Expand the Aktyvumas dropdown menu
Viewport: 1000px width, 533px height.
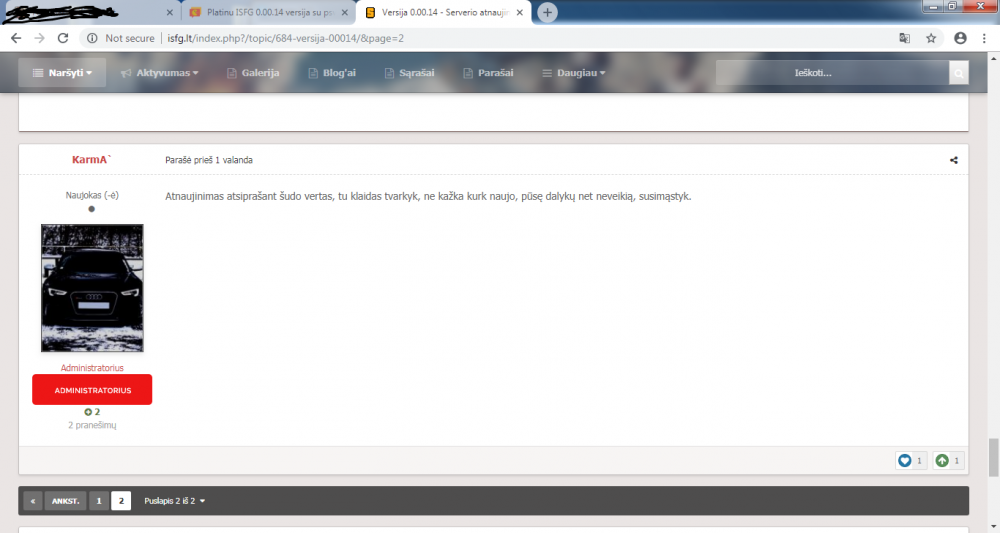tap(160, 73)
